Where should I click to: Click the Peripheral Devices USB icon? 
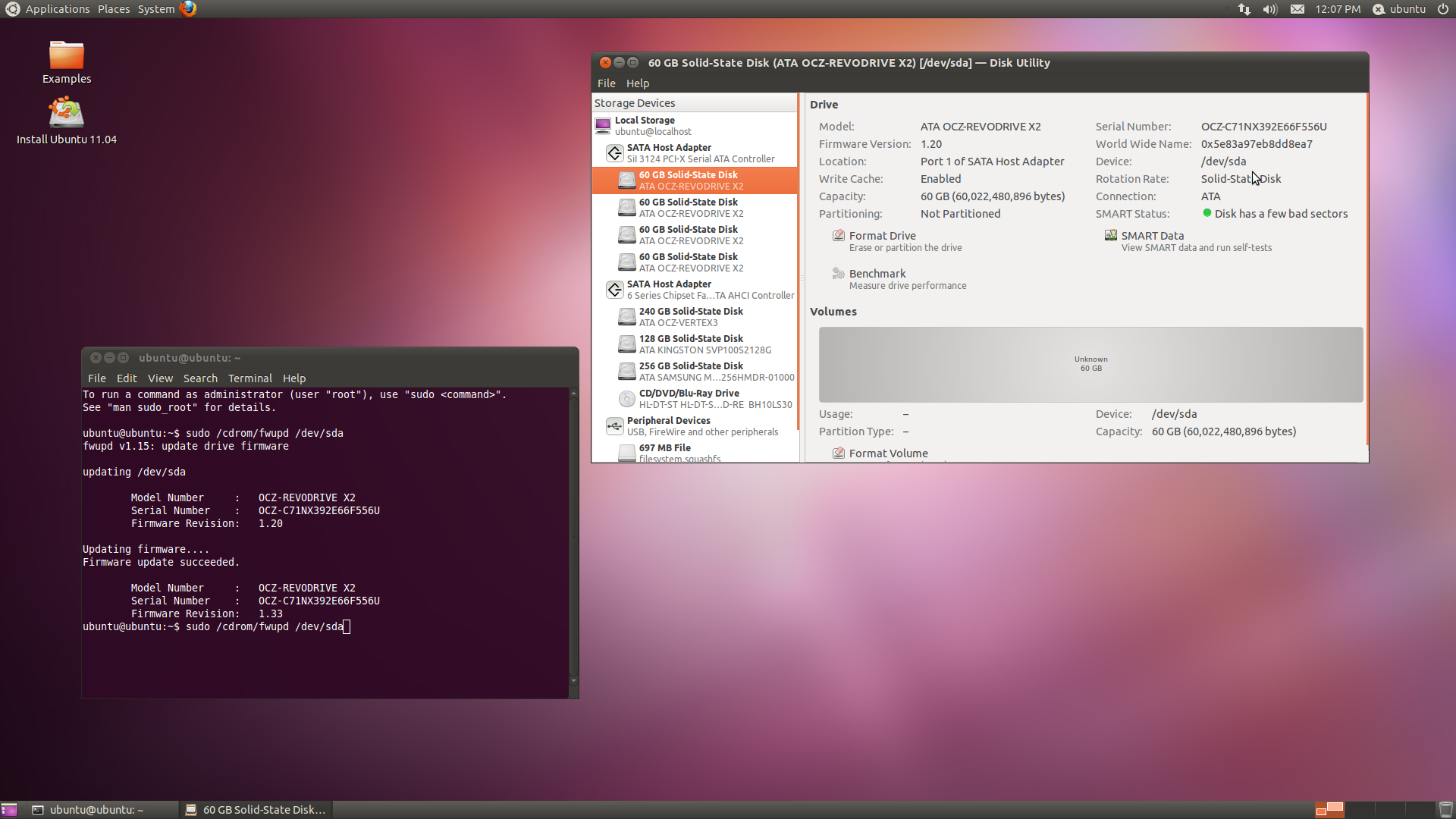[615, 425]
